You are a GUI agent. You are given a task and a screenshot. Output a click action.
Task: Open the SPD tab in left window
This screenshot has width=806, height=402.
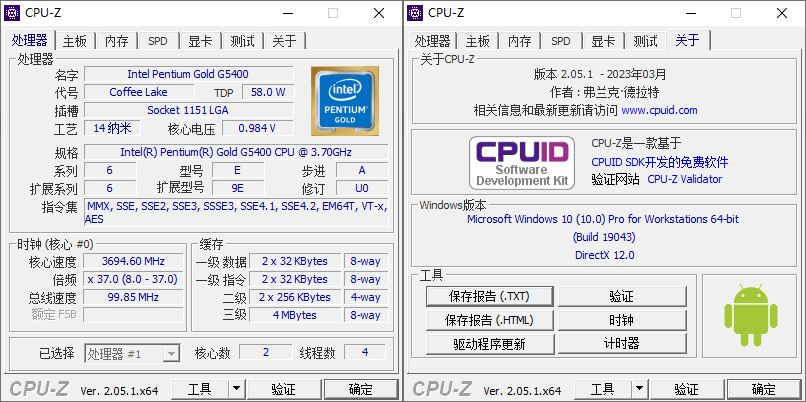[158, 41]
